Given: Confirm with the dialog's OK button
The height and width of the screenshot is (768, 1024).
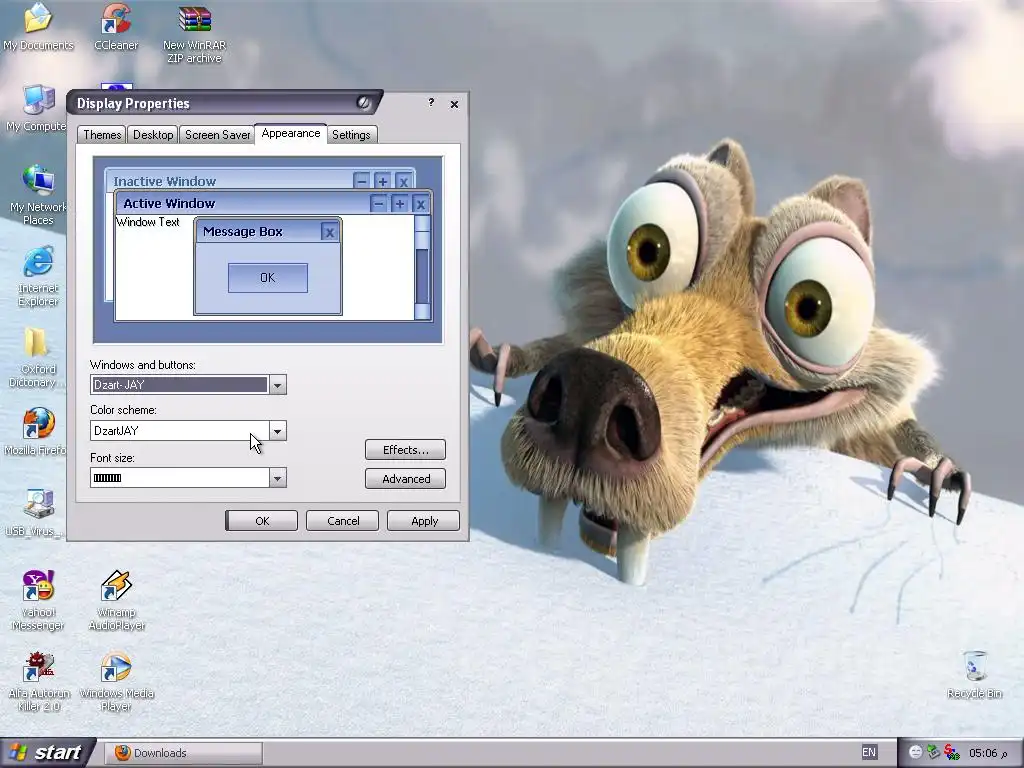Looking at the screenshot, I should [x=262, y=520].
